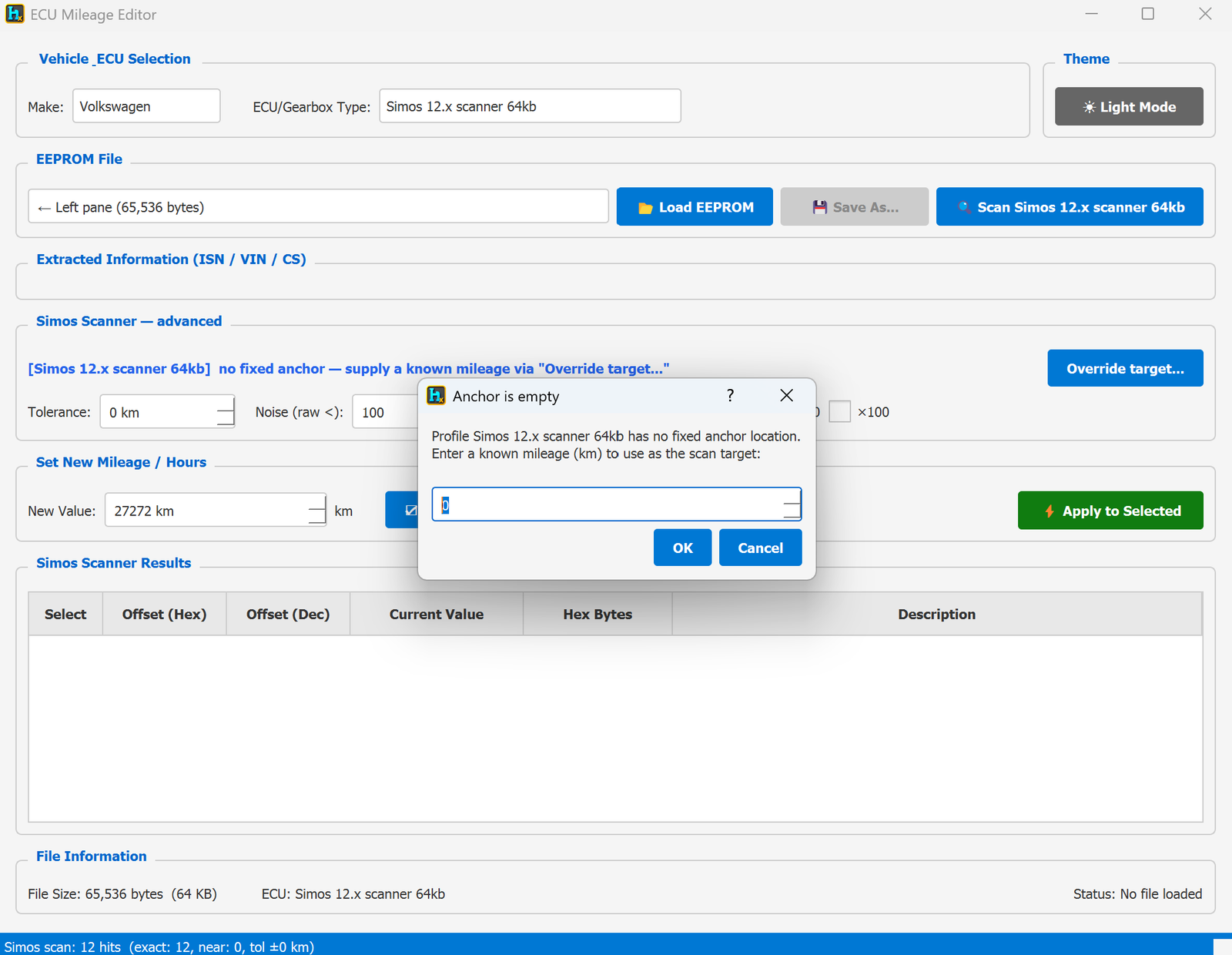The image size is (1232, 955).
Task: Maximize the ECU Mileage Editor window
Action: (x=1147, y=14)
